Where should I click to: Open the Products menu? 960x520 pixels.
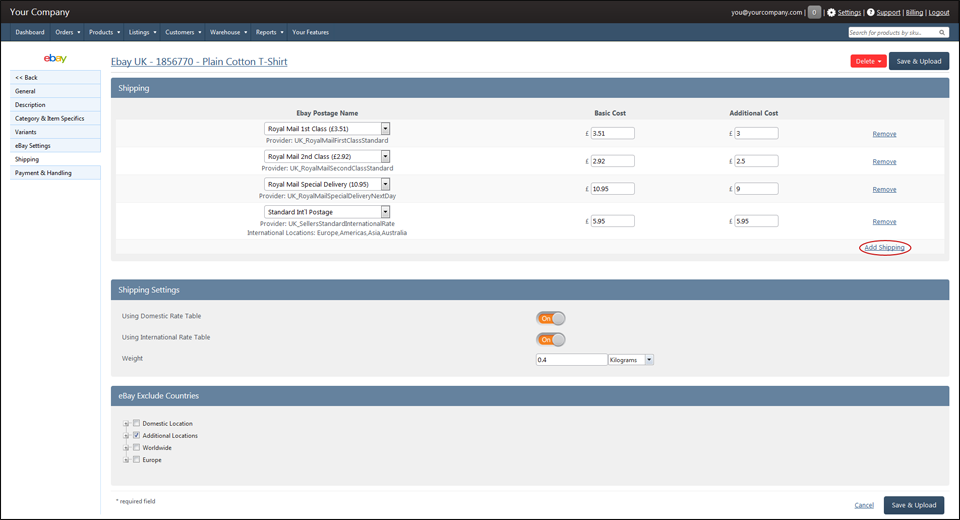point(104,32)
